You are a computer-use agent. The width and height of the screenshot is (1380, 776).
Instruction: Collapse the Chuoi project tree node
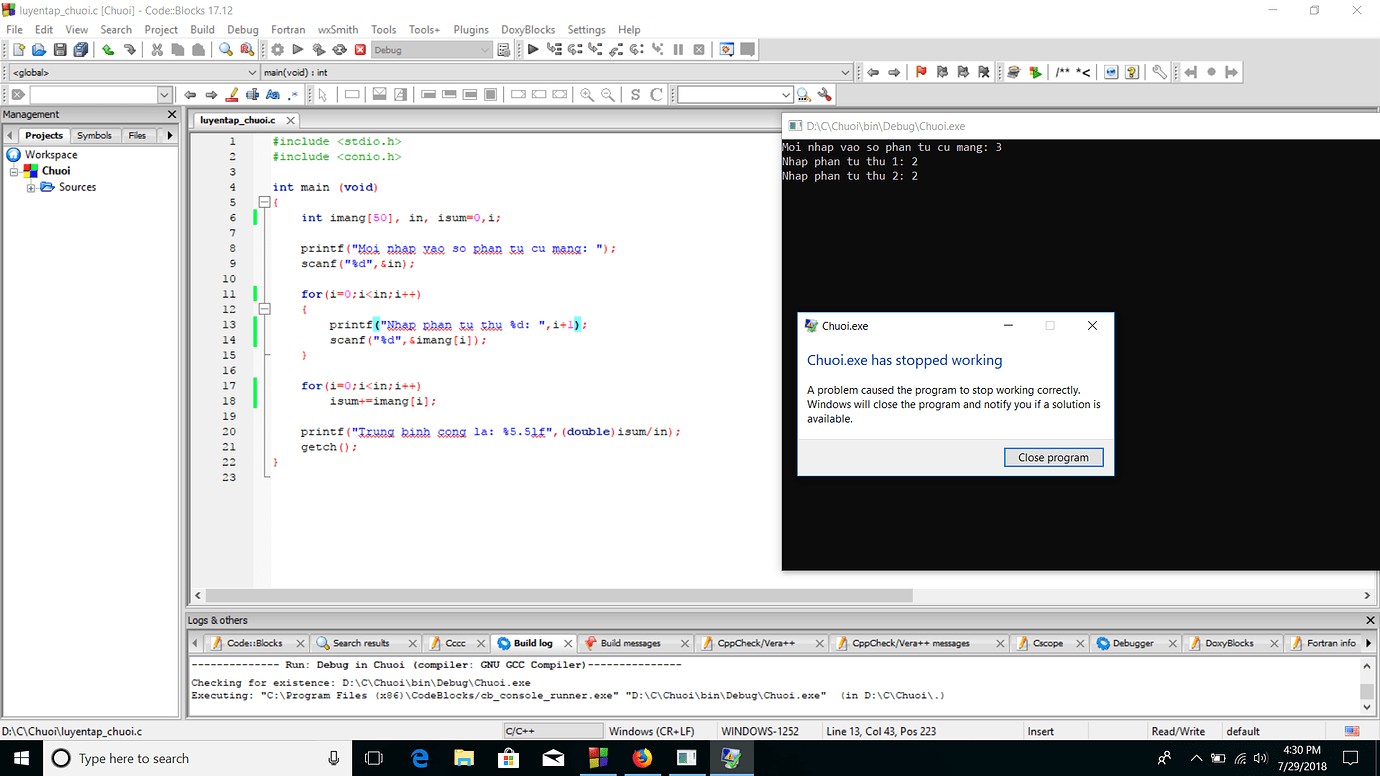pos(15,172)
